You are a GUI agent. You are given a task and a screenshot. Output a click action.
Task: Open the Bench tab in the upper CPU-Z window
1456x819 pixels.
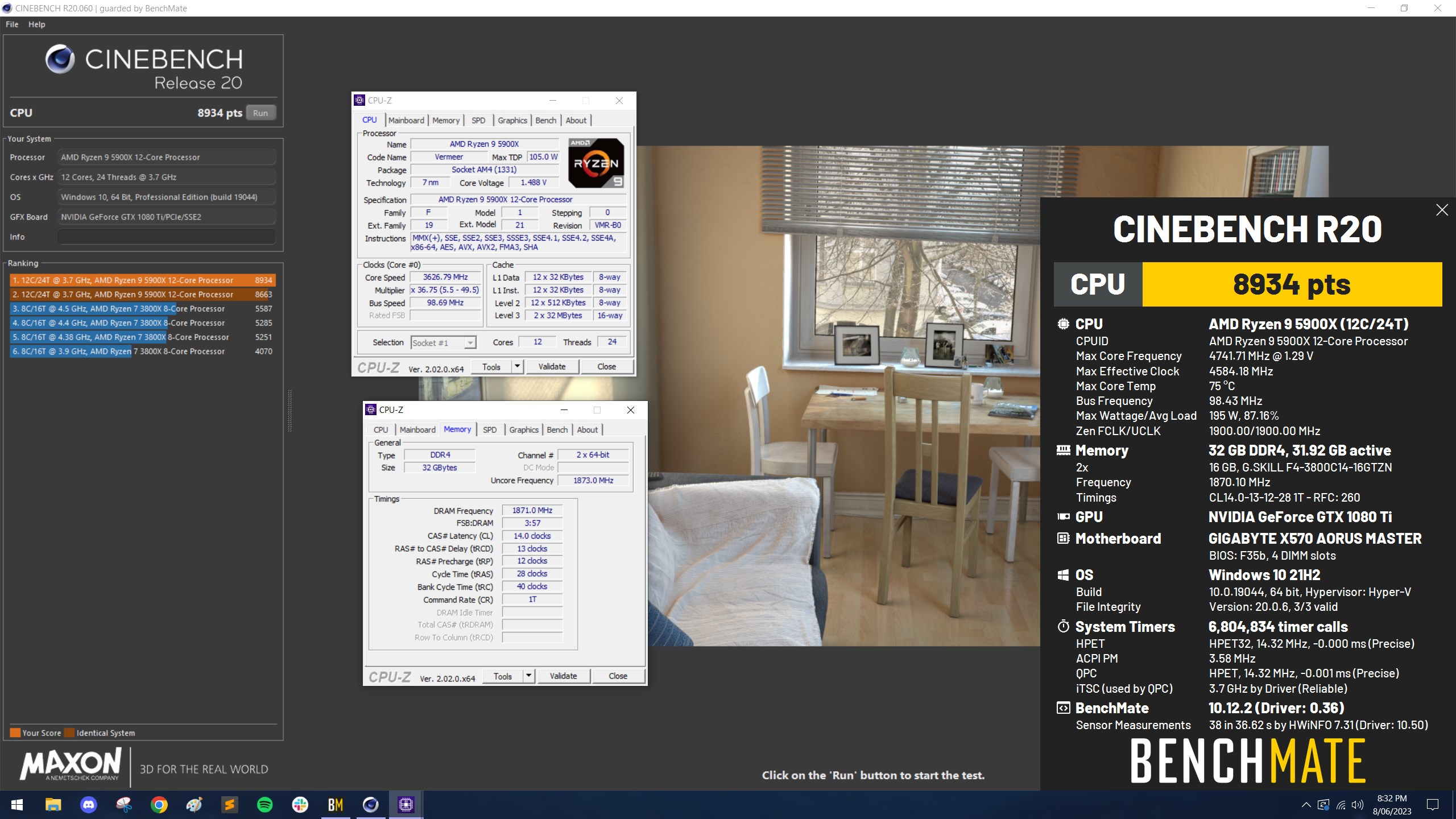(x=546, y=120)
